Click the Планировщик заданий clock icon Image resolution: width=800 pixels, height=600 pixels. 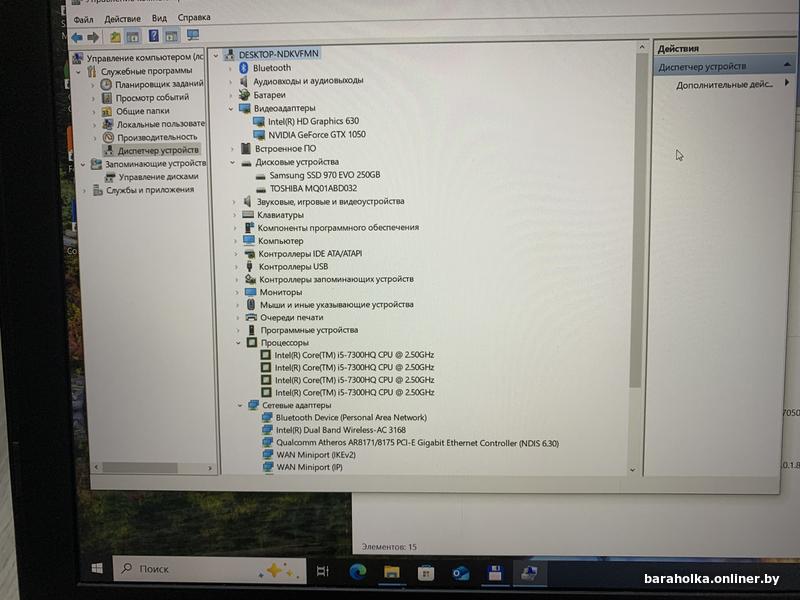(106, 84)
